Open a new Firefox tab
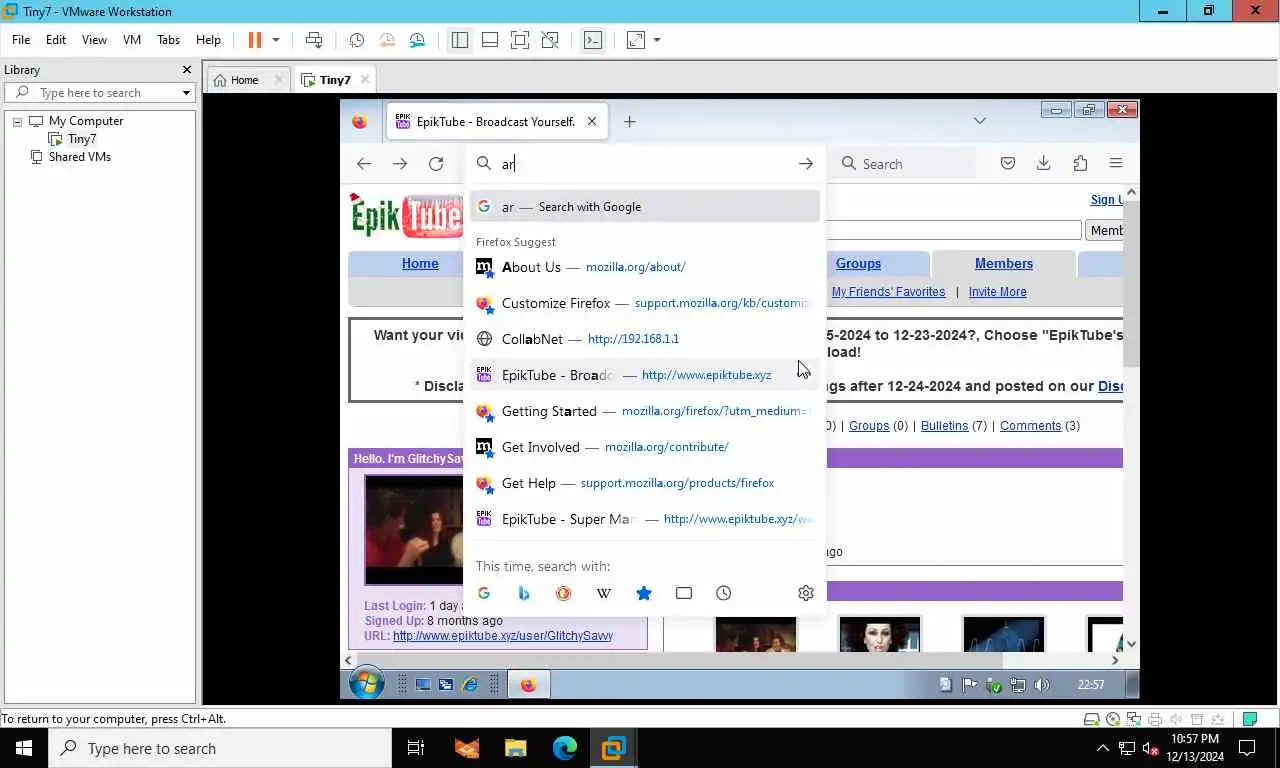The height and width of the screenshot is (768, 1280). tap(629, 121)
